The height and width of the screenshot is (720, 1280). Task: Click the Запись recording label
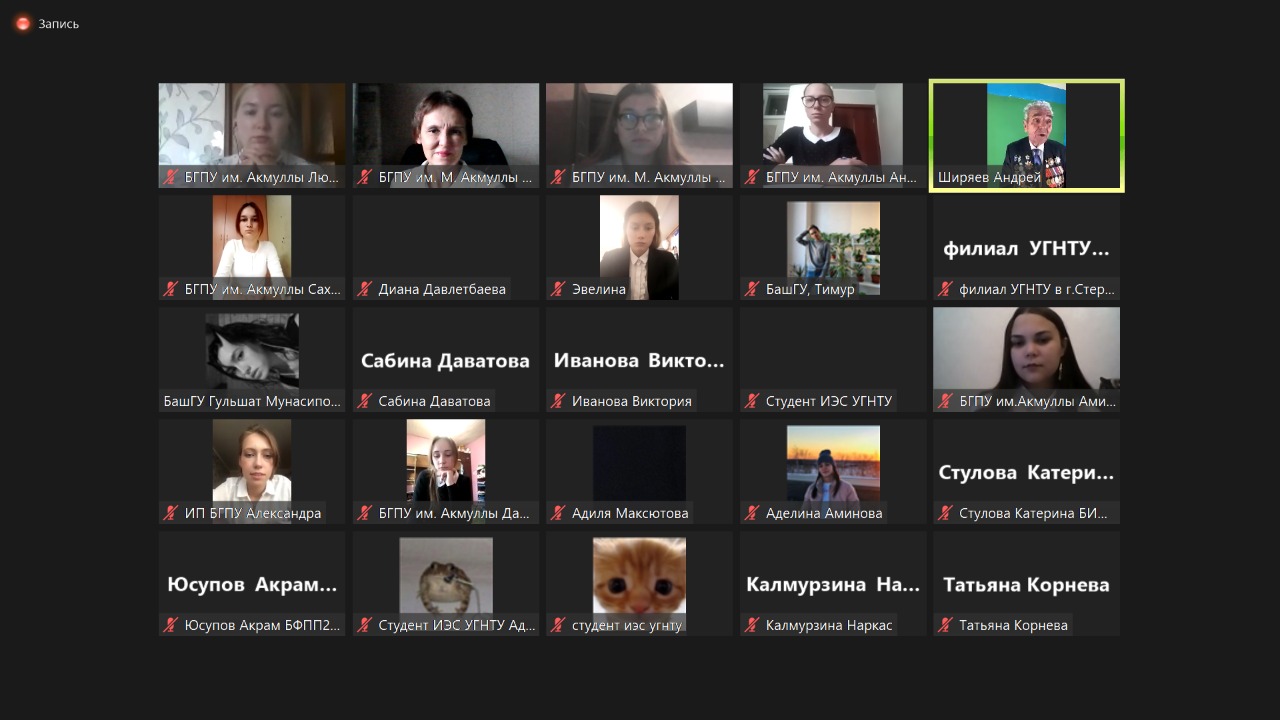58,24
